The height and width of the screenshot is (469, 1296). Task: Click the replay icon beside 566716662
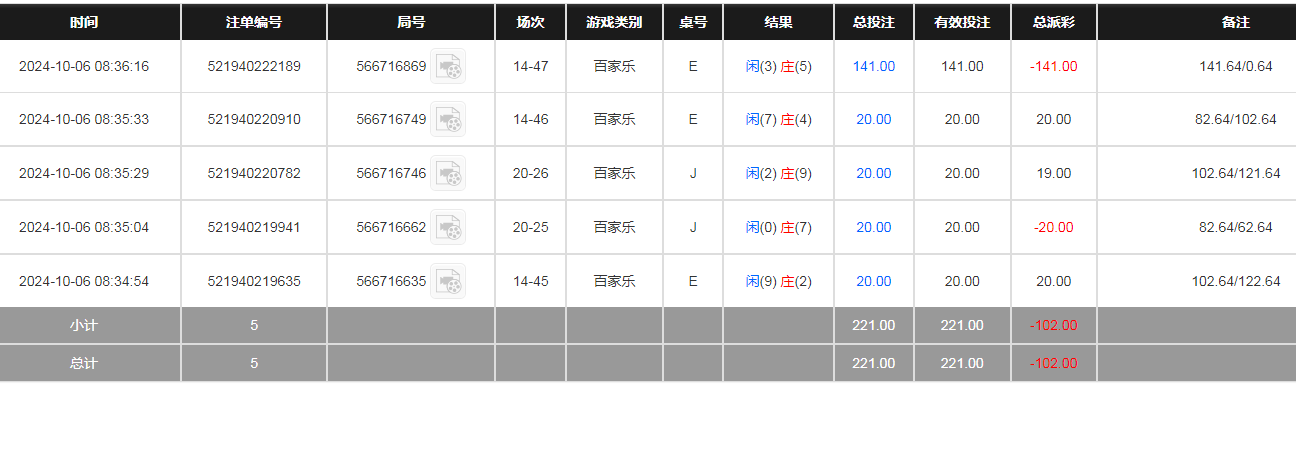pos(448,228)
